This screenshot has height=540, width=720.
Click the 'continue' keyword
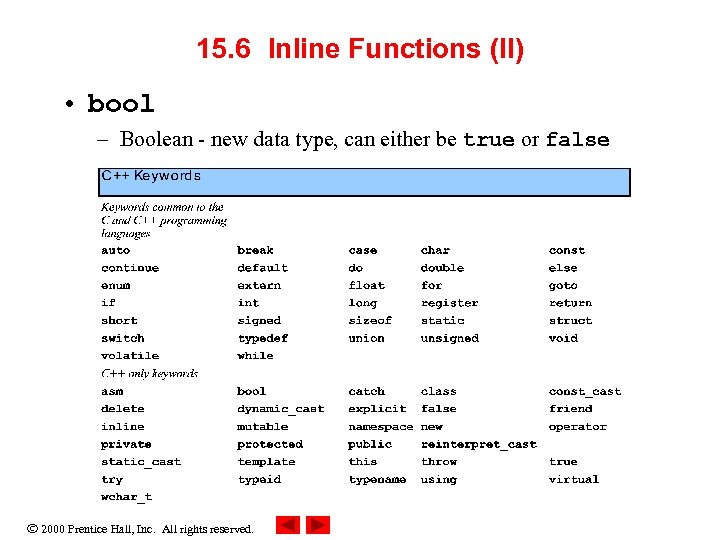tap(130, 268)
